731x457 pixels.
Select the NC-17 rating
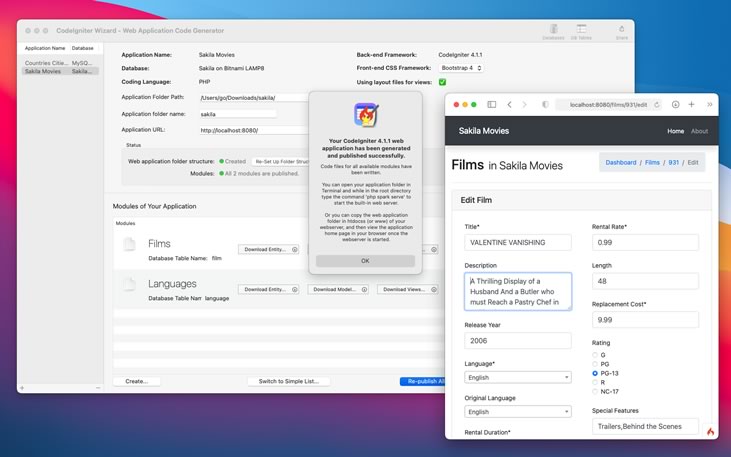point(595,392)
